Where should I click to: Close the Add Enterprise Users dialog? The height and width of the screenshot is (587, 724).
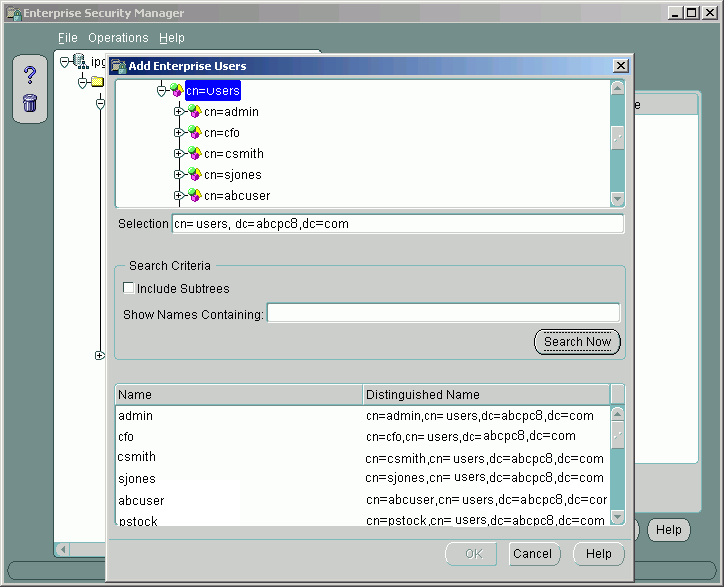[621, 66]
